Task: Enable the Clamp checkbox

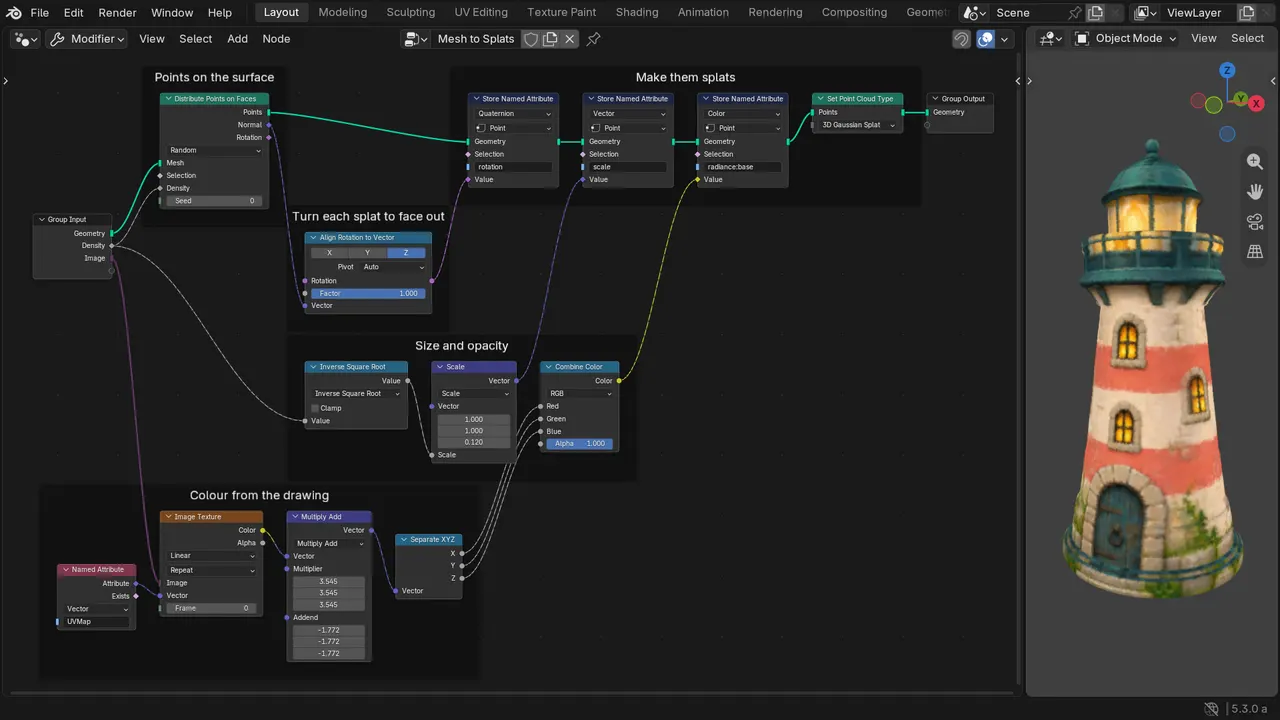Action: click(315, 408)
